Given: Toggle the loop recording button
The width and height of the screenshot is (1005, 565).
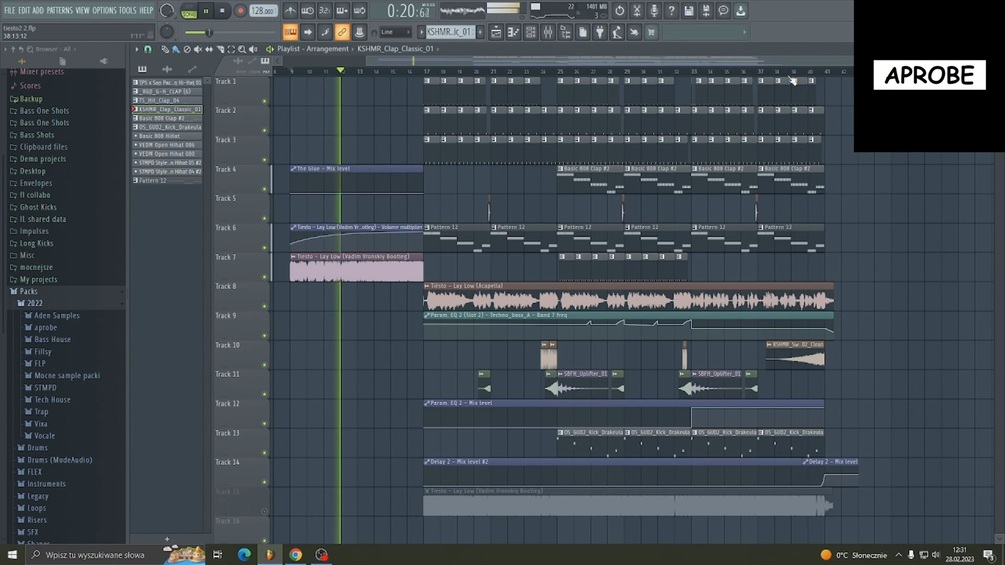Looking at the screenshot, I should 360,11.
